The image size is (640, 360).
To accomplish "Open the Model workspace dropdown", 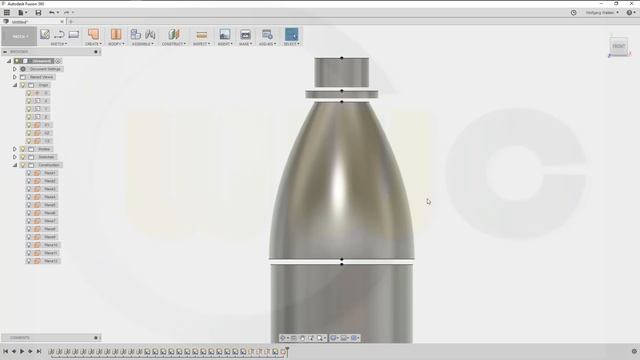I will (x=19, y=36).
